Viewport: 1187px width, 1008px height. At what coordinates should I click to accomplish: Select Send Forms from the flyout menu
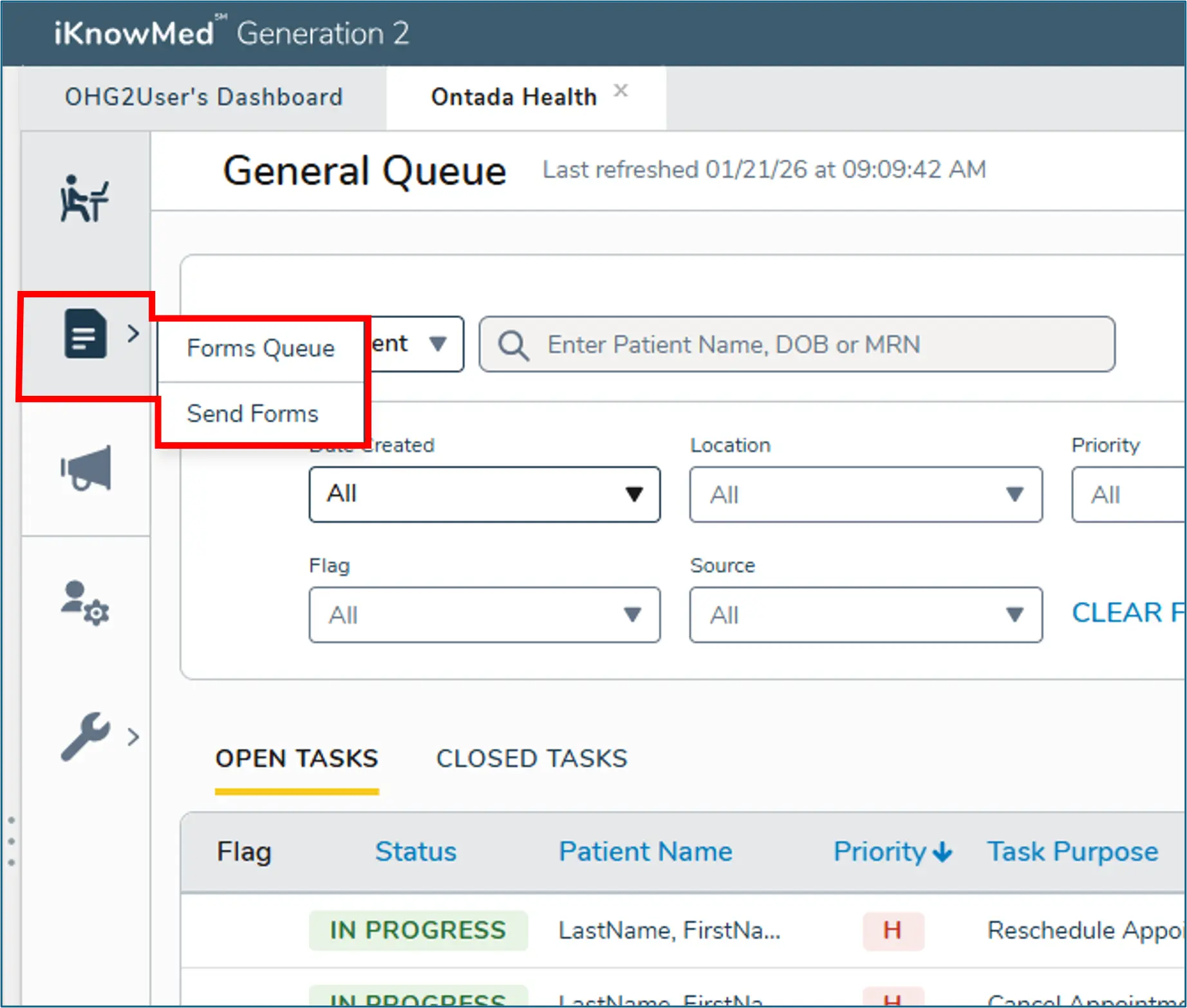pos(252,413)
